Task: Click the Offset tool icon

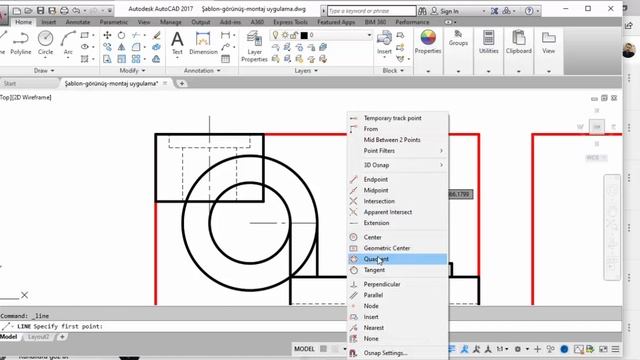Action: (x=156, y=59)
